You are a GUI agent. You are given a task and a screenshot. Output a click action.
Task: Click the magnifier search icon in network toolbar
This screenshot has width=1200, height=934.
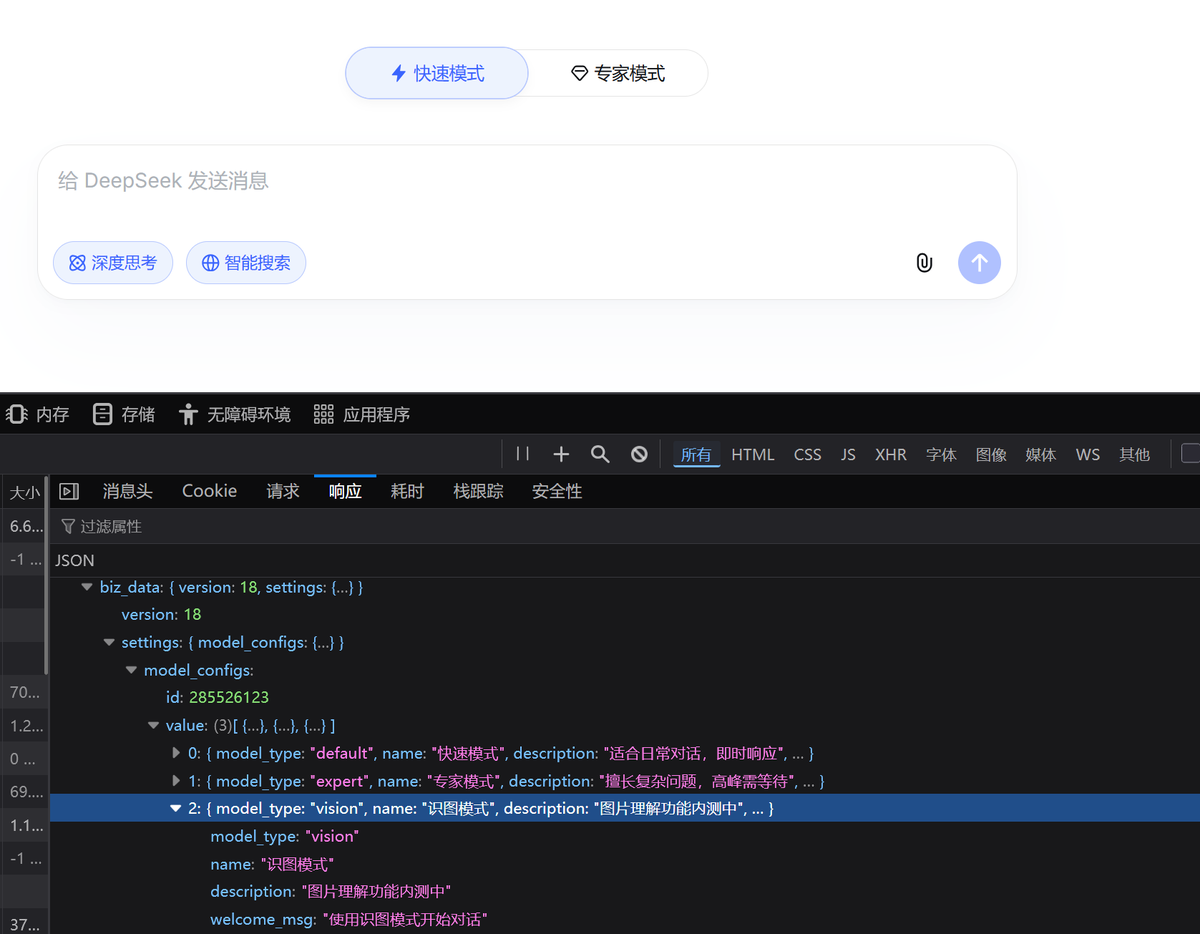click(600, 454)
